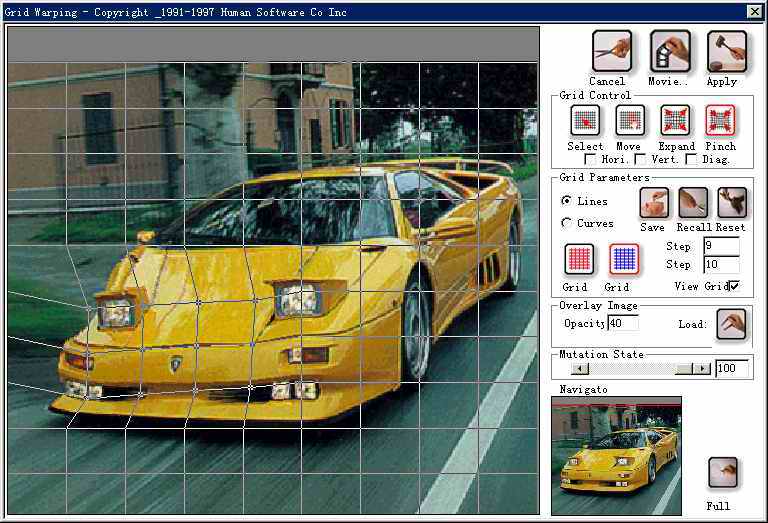
Task: Recall the saved grid settings
Action: pos(693,203)
